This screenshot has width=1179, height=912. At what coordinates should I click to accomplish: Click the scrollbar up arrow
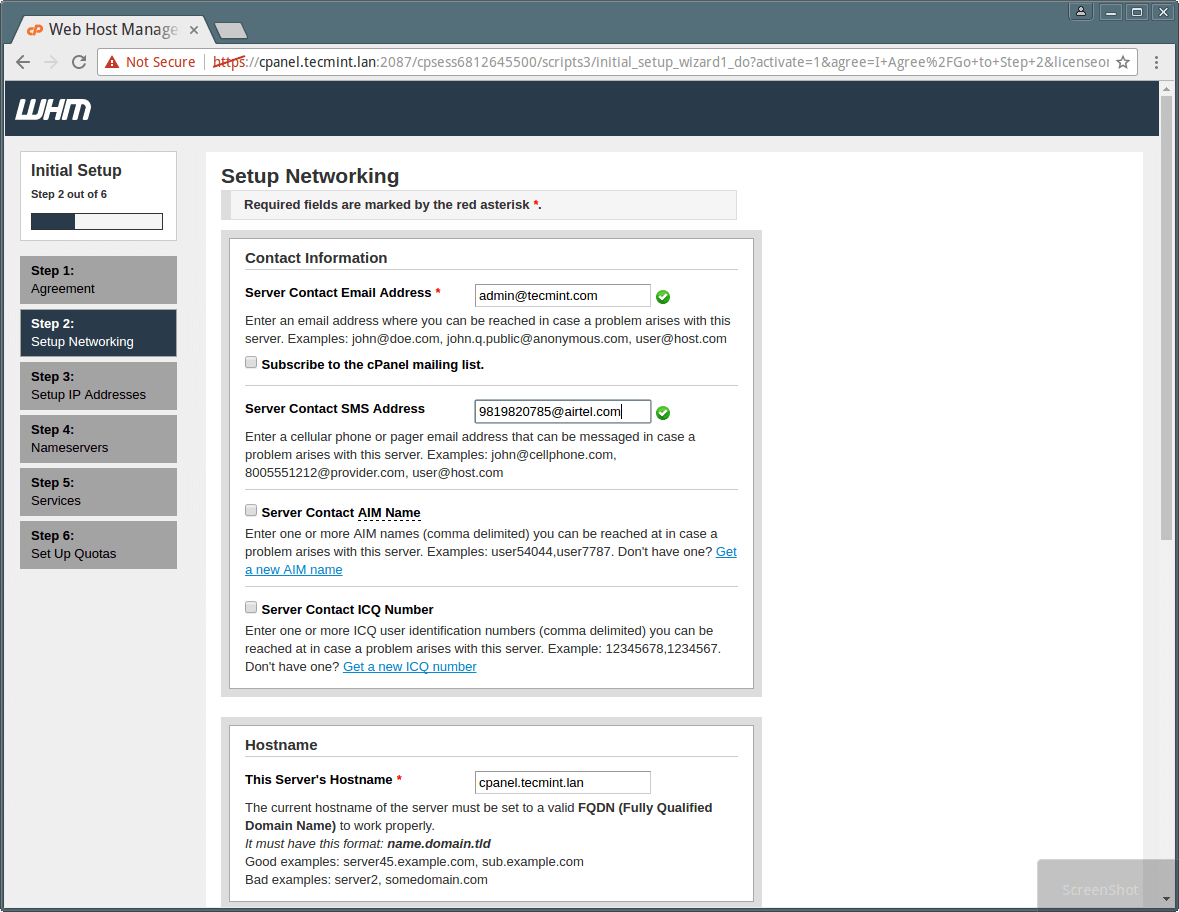click(1166, 89)
